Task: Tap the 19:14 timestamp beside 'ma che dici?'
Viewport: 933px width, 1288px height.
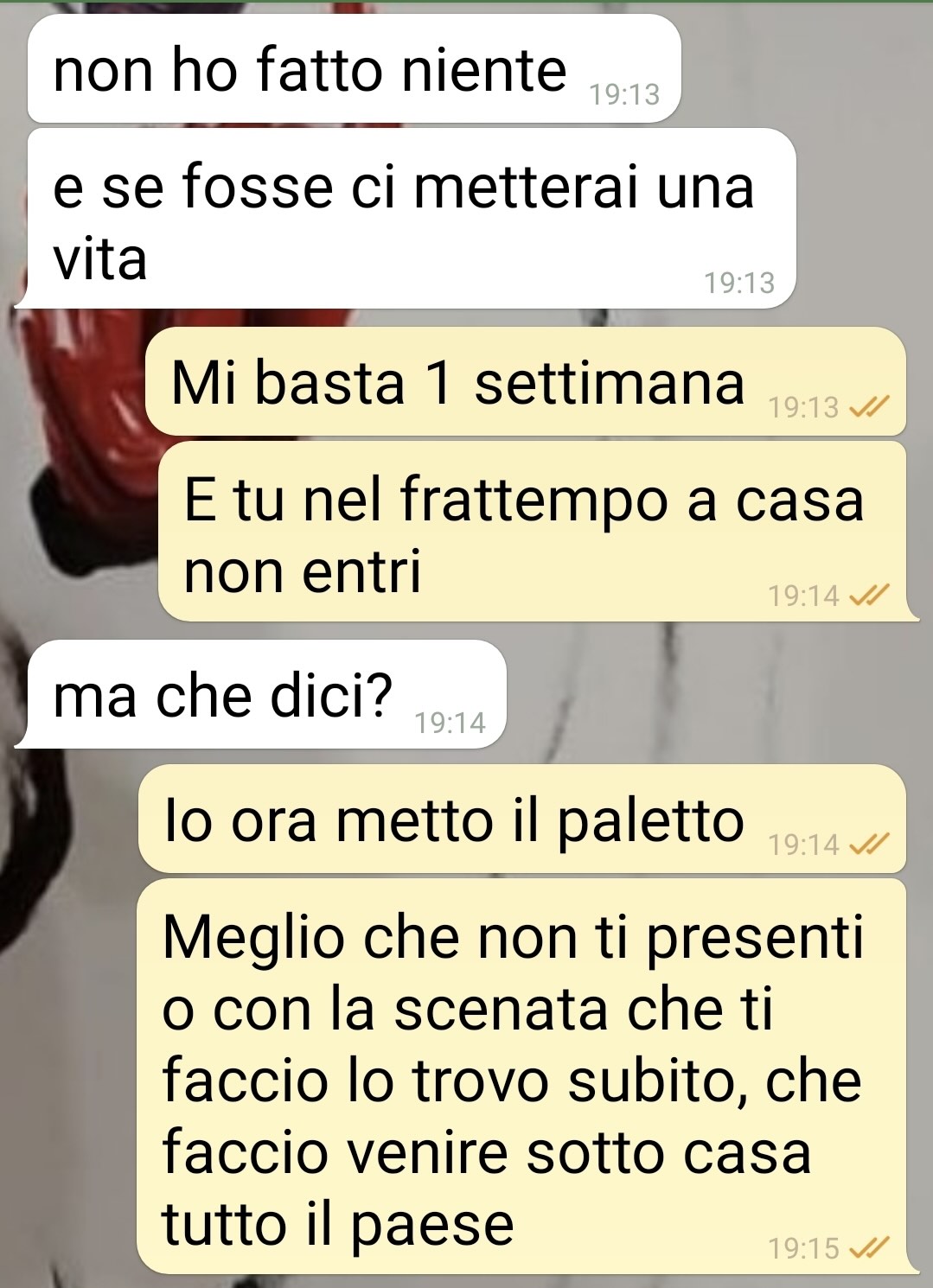Action: click(450, 722)
